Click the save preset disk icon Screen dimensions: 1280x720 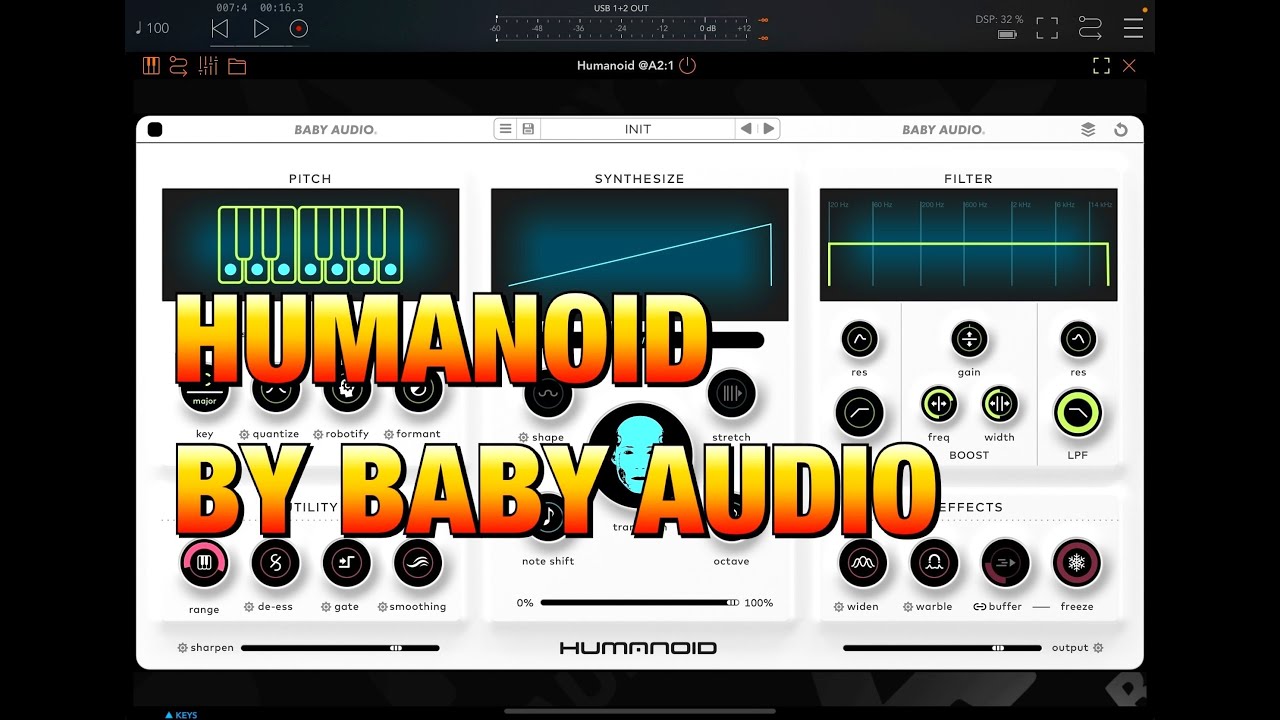(x=528, y=128)
